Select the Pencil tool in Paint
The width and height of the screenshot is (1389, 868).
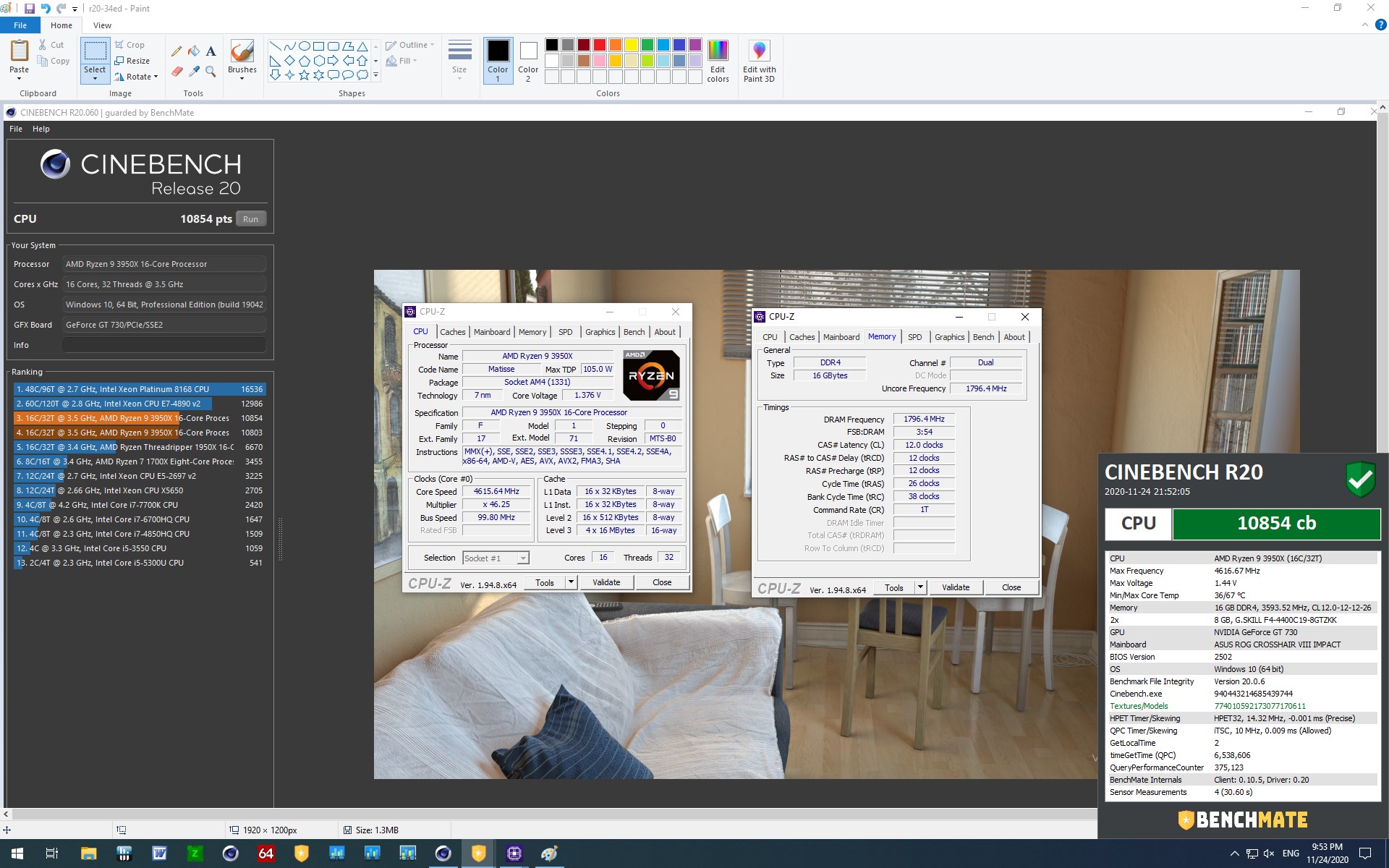[x=177, y=51]
